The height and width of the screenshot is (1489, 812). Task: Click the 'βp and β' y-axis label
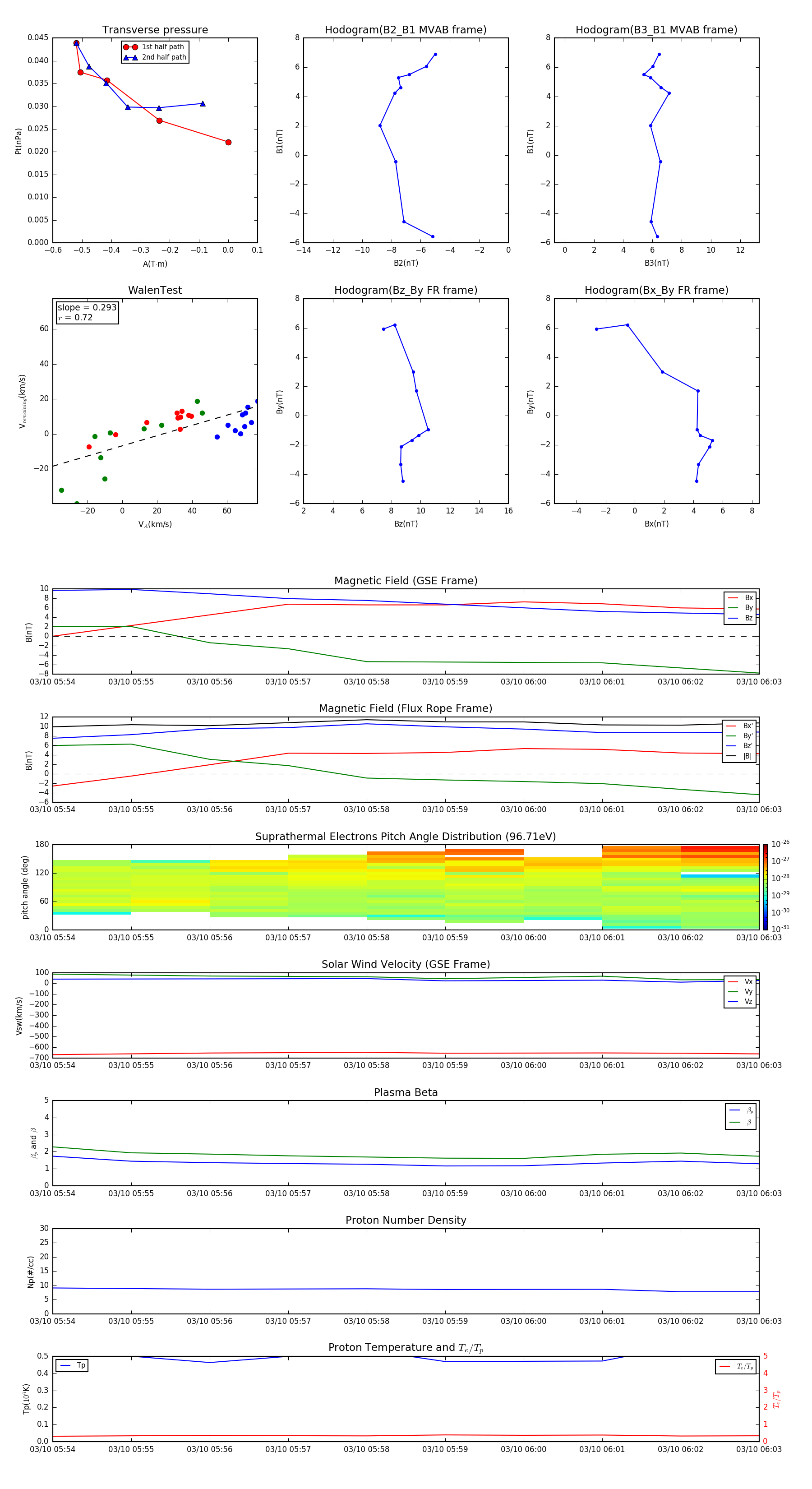click(x=33, y=1143)
